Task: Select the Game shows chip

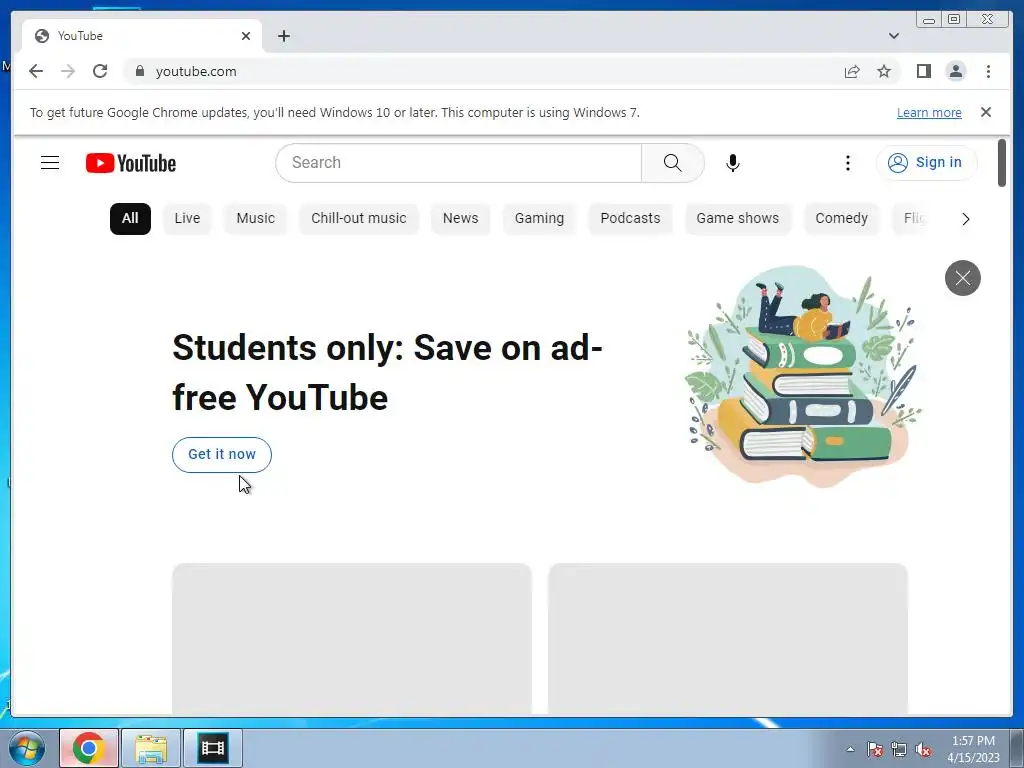Action: pyautogui.click(x=737, y=218)
